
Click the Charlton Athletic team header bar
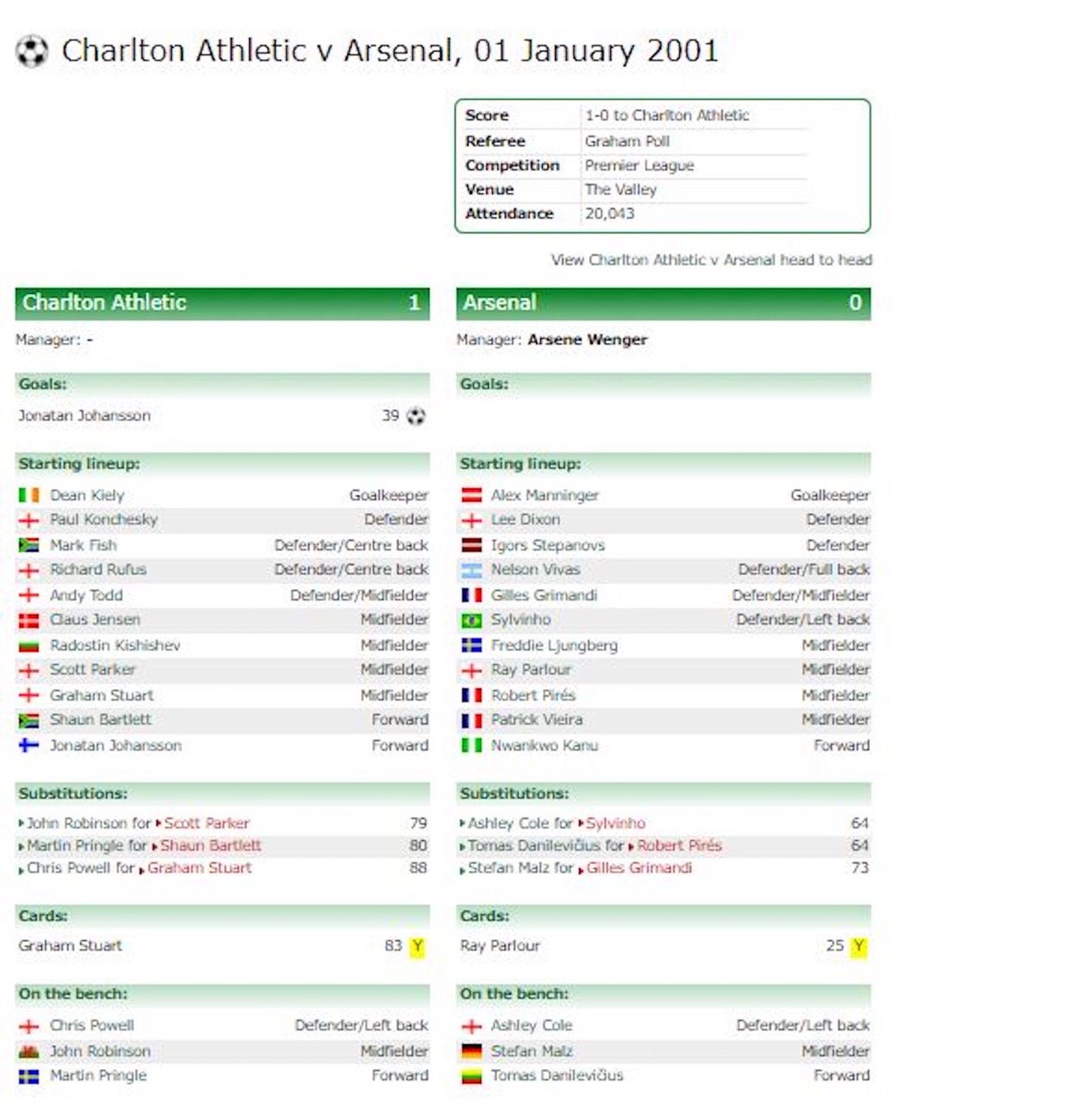[x=222, y=303]
